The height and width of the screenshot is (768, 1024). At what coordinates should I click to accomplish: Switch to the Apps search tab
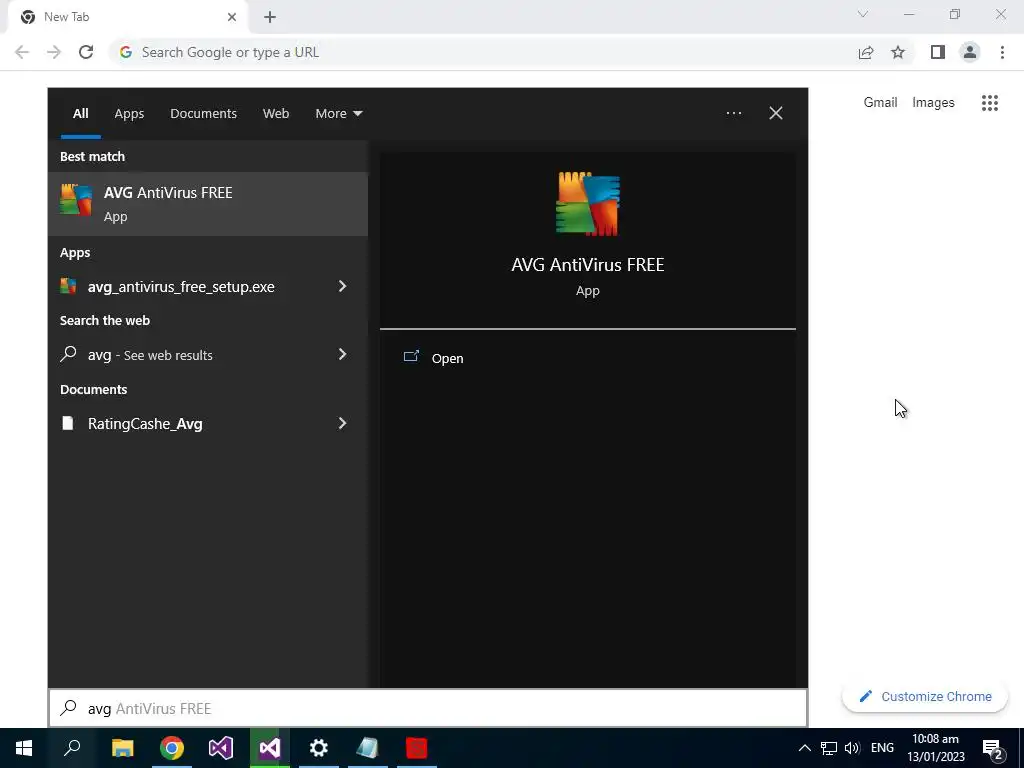coord(129,114)
